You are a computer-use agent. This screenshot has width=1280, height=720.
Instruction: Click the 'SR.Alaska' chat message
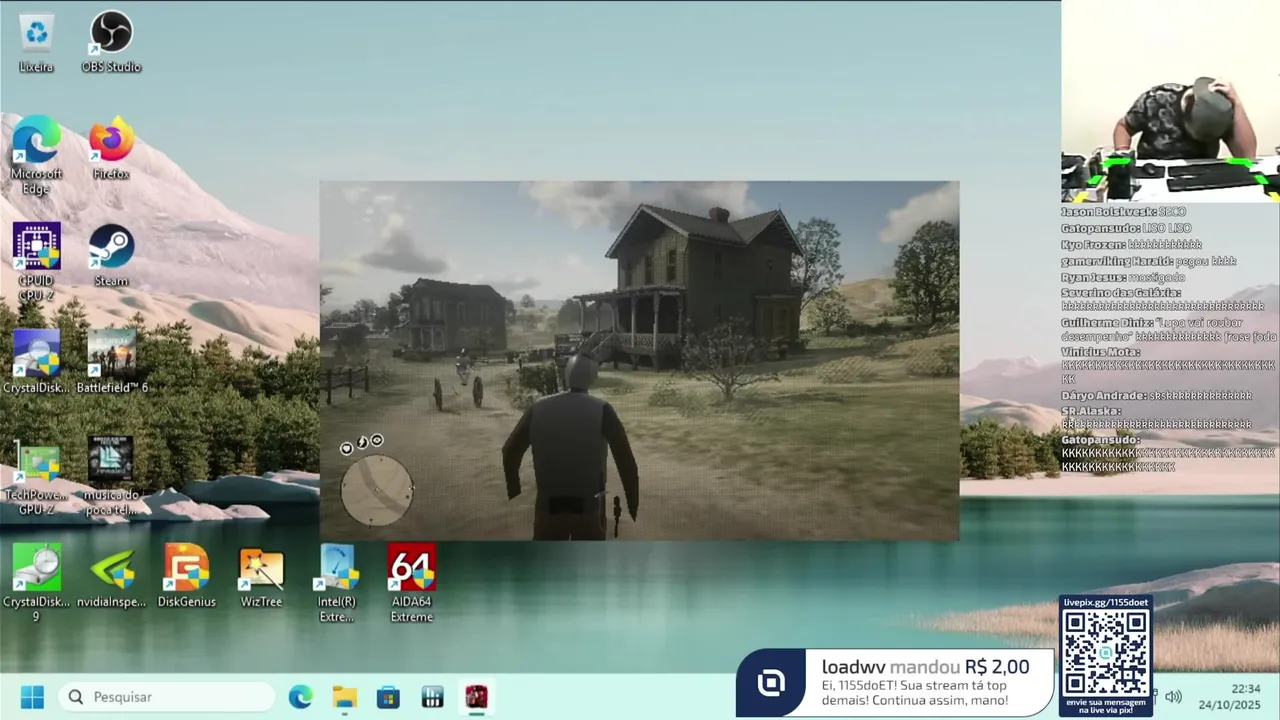[1156, 418]
